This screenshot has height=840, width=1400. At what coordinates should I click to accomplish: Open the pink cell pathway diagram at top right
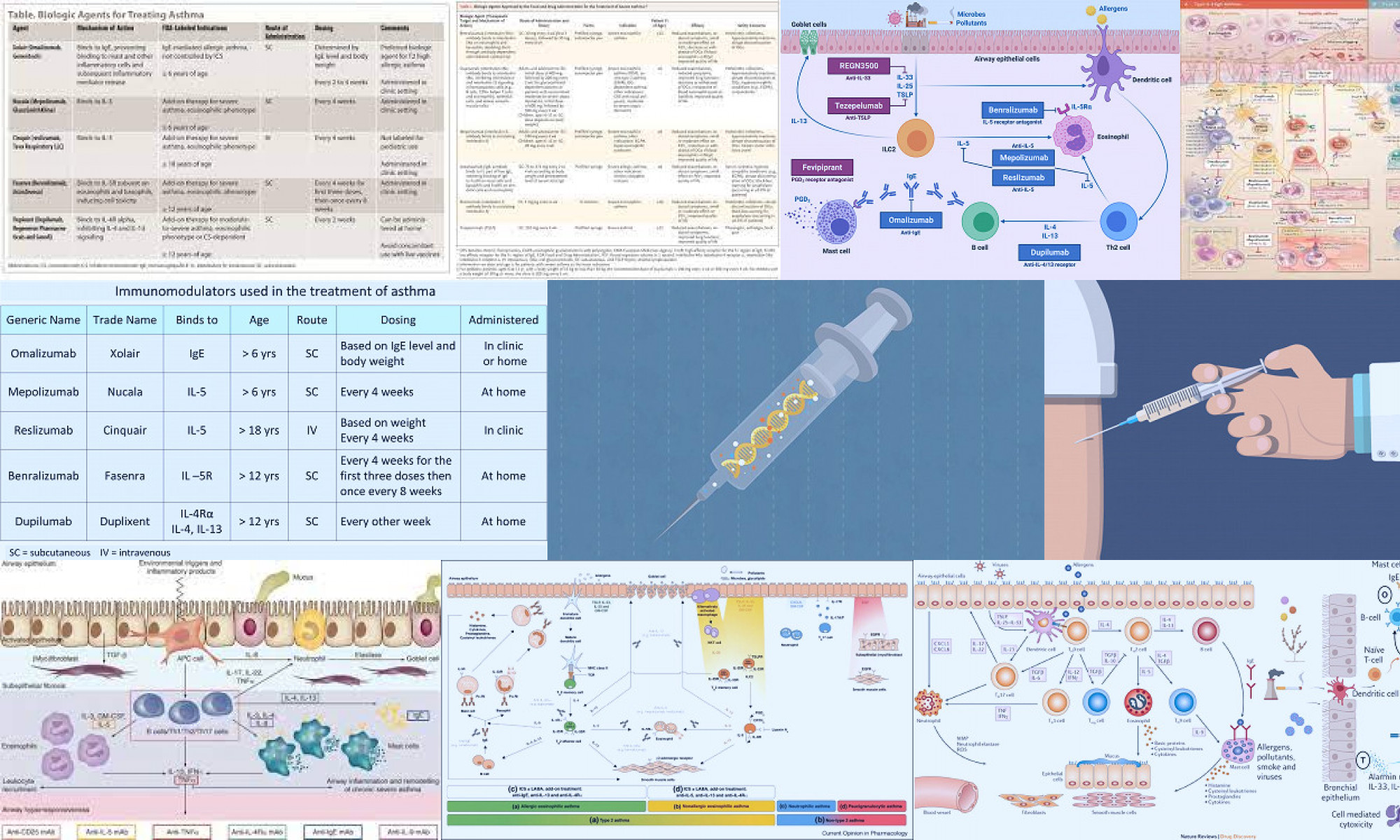point(1290,140)
